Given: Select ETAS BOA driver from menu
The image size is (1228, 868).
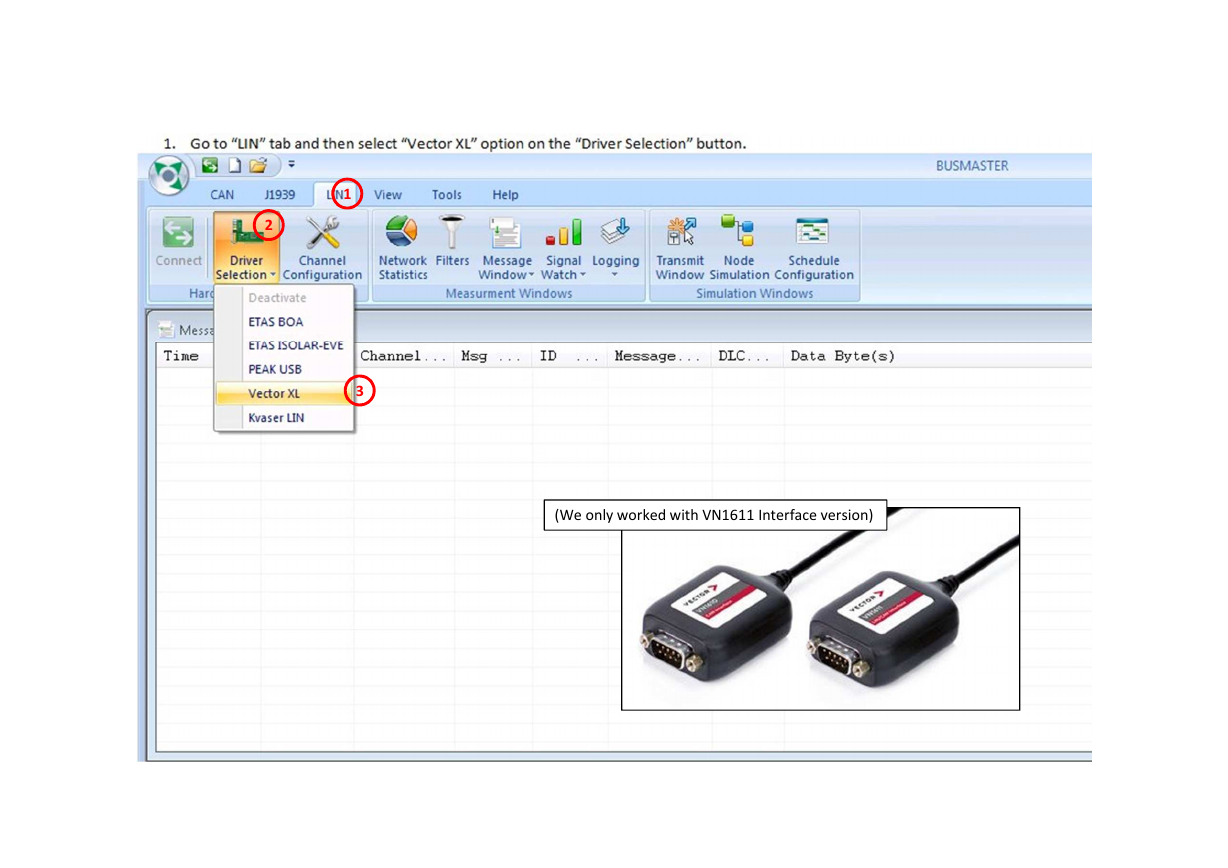Looking at the screenshot, I should (284, 322).
